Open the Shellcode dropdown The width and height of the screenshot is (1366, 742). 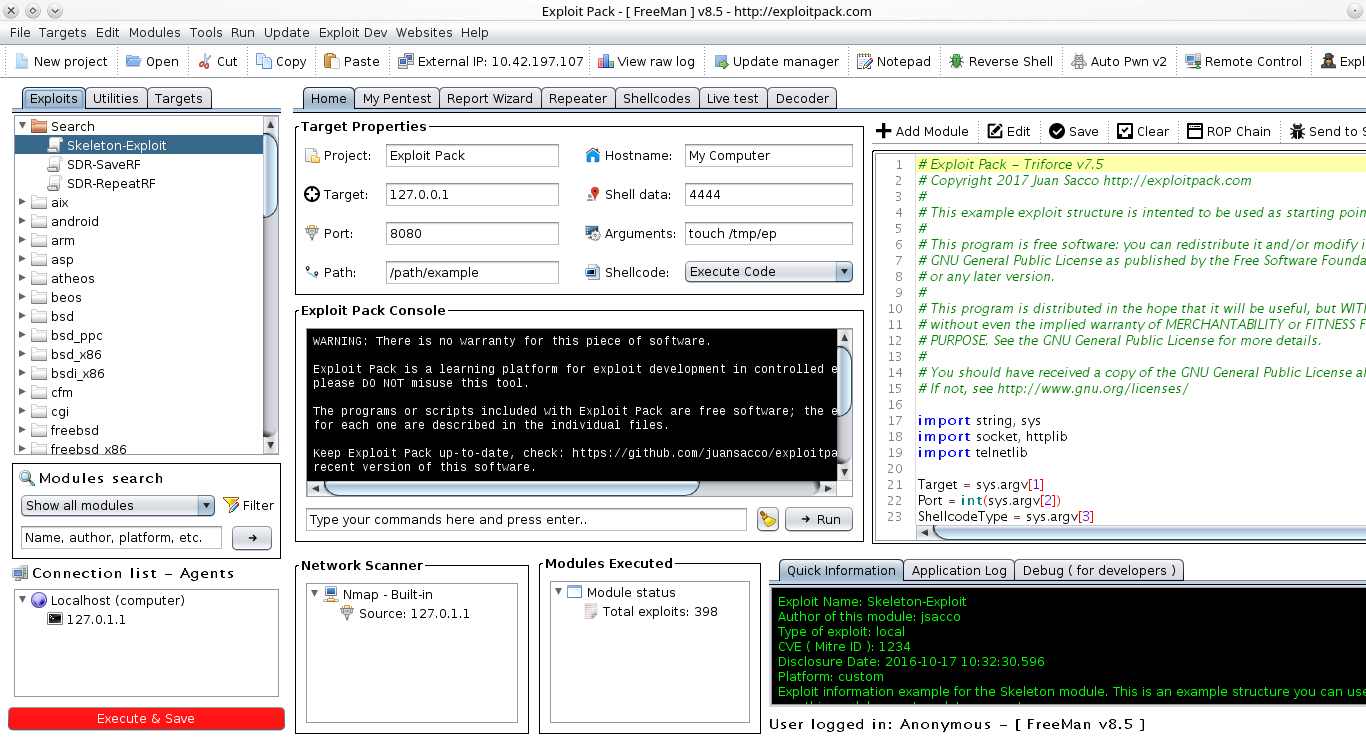[769, 271]
